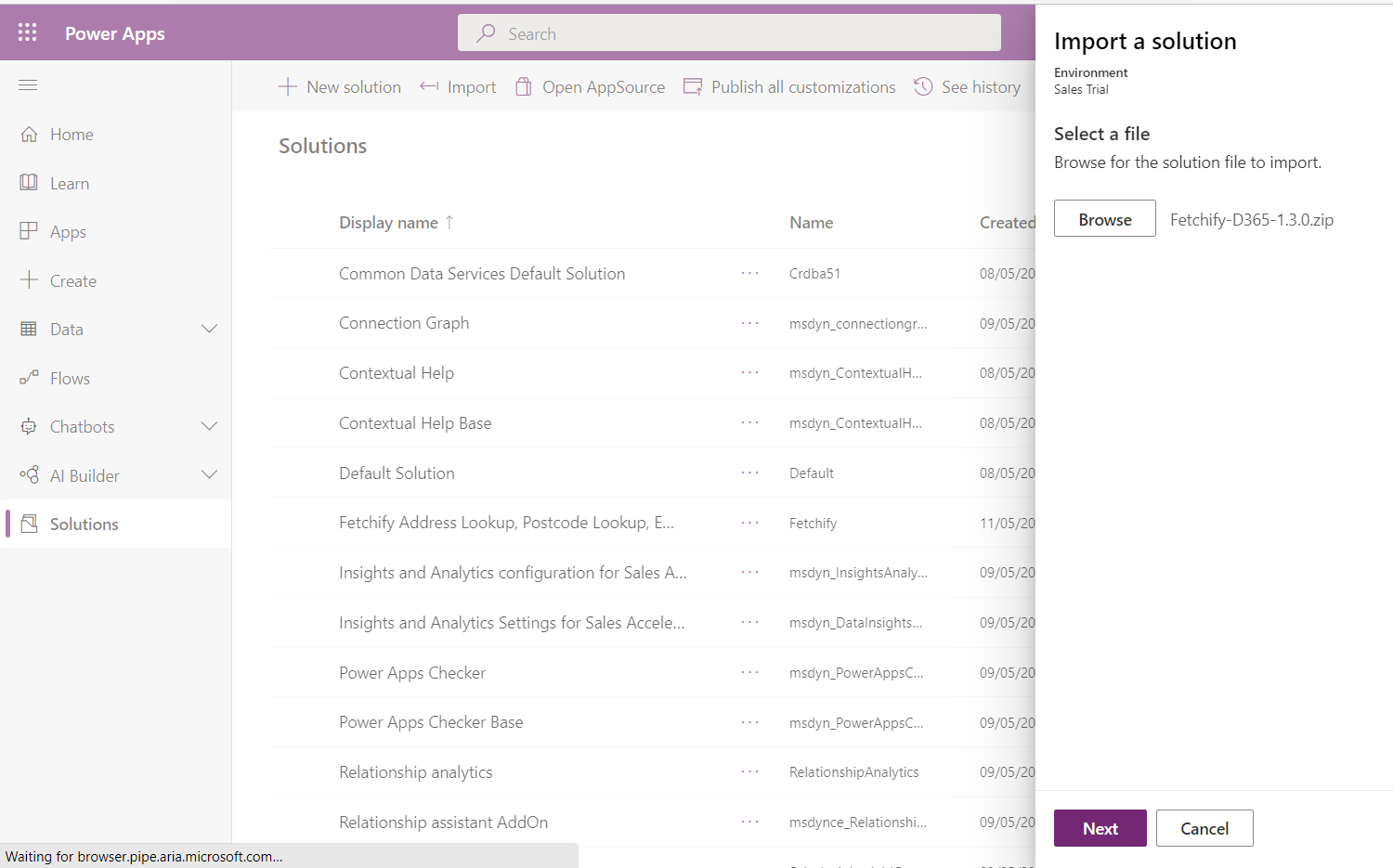Expand the AI Builder section chevron
This screenshot has width=1393, height=868.
(210, 474)
